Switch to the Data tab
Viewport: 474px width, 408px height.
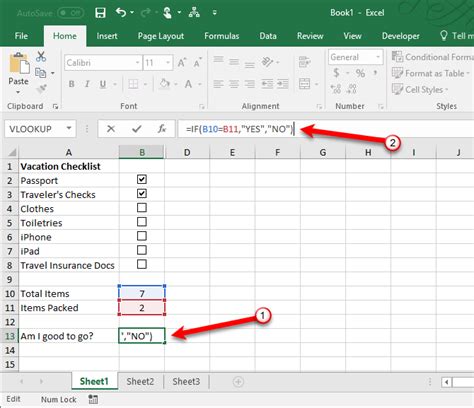(268, 36)
